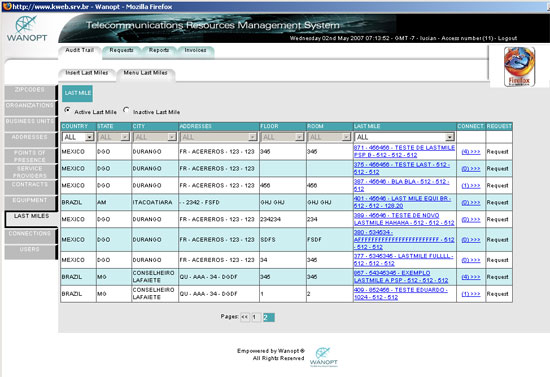
Task: Click Request in the Itacoatiara row
Action: [497, 202]
